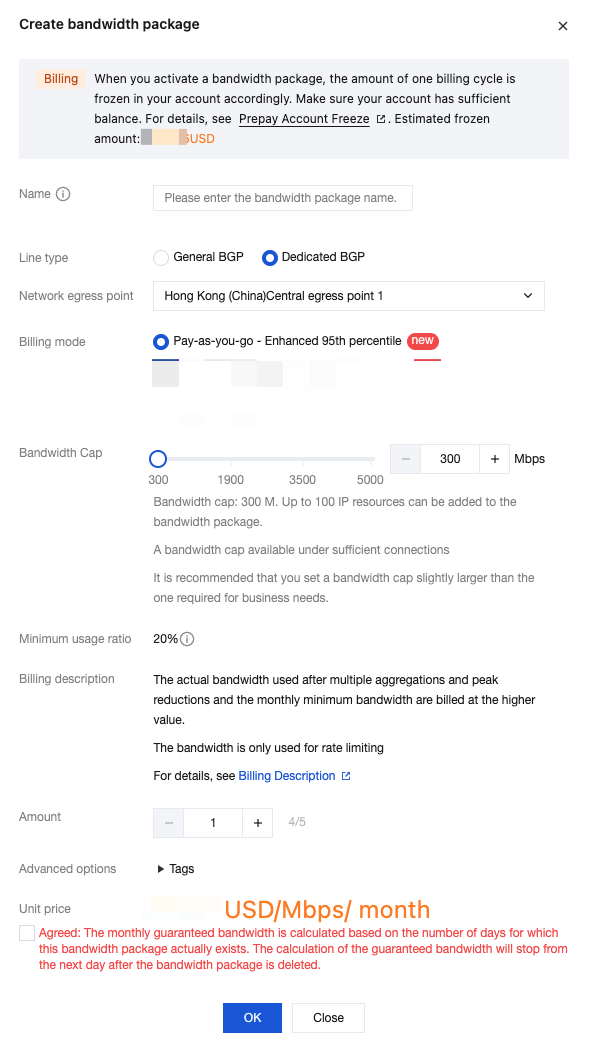This screenshot has width=591, height=1049.
Task: Open the Billing Description link
Action: 286,776
